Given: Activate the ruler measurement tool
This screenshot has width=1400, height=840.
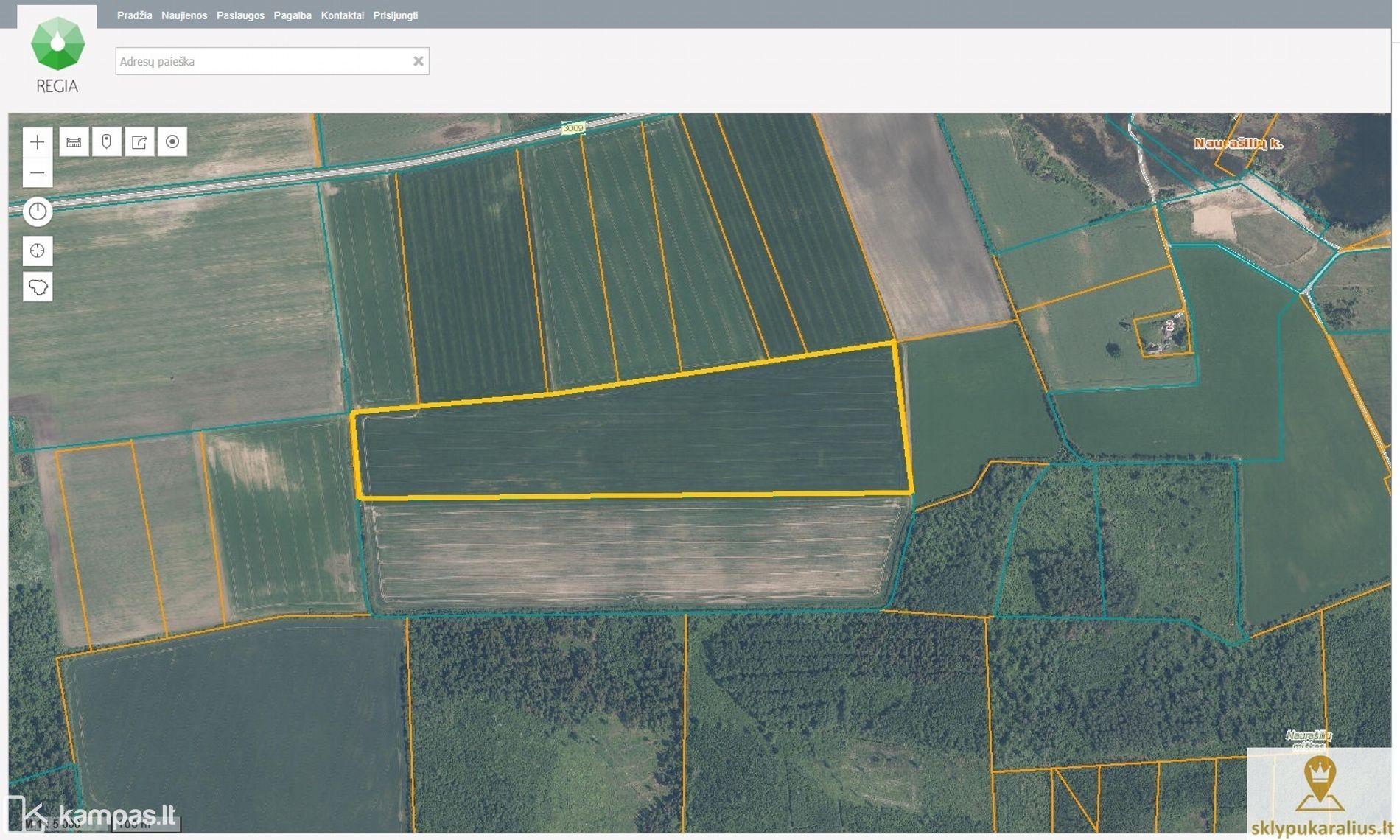Looking at the screenshot, I should tap(74, 142).
